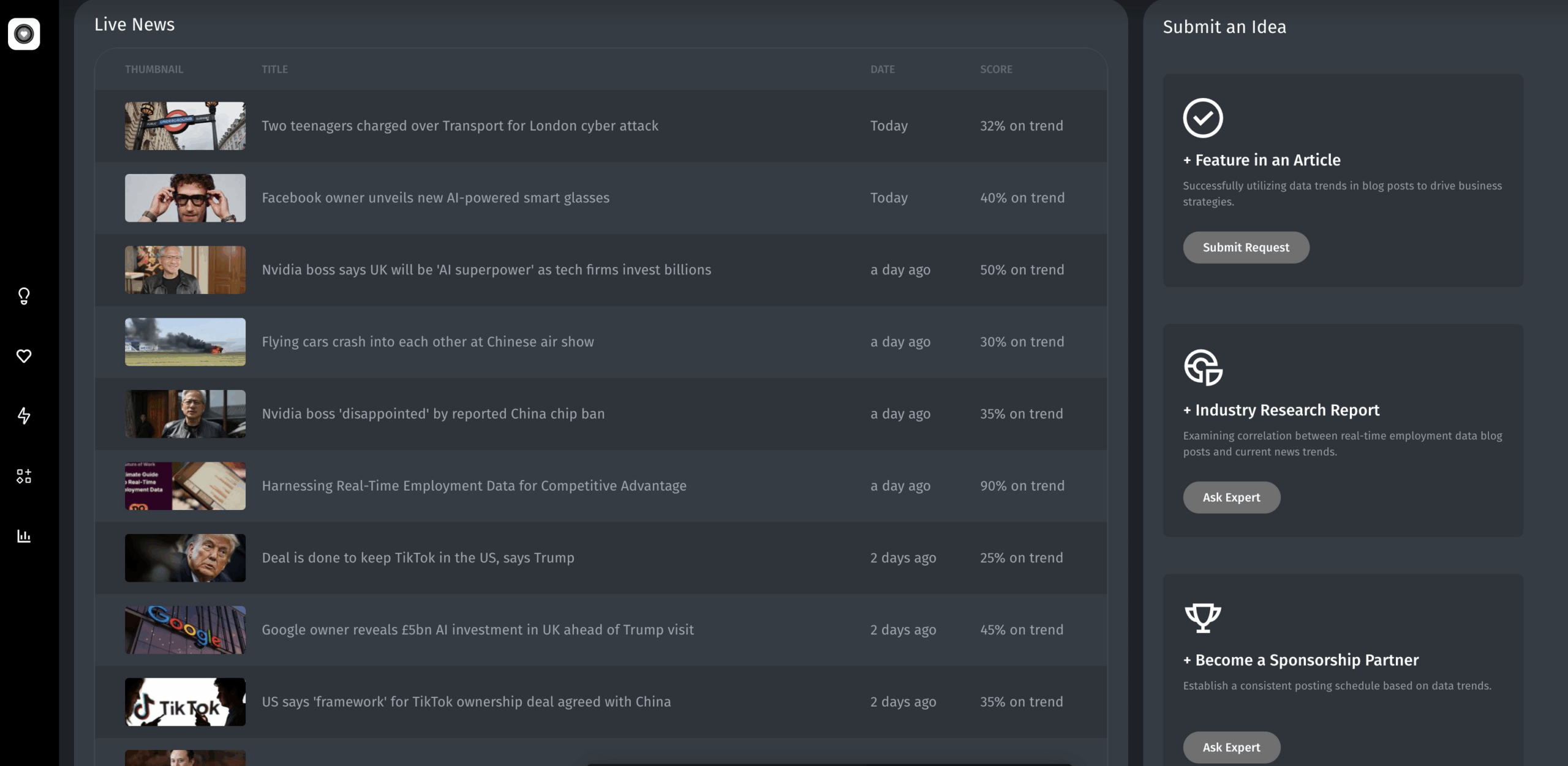Click Ask Expert under Become a Sponsorship Partner
The width and height of the screenshot is (1568, 766).
tap(1231, 747)
